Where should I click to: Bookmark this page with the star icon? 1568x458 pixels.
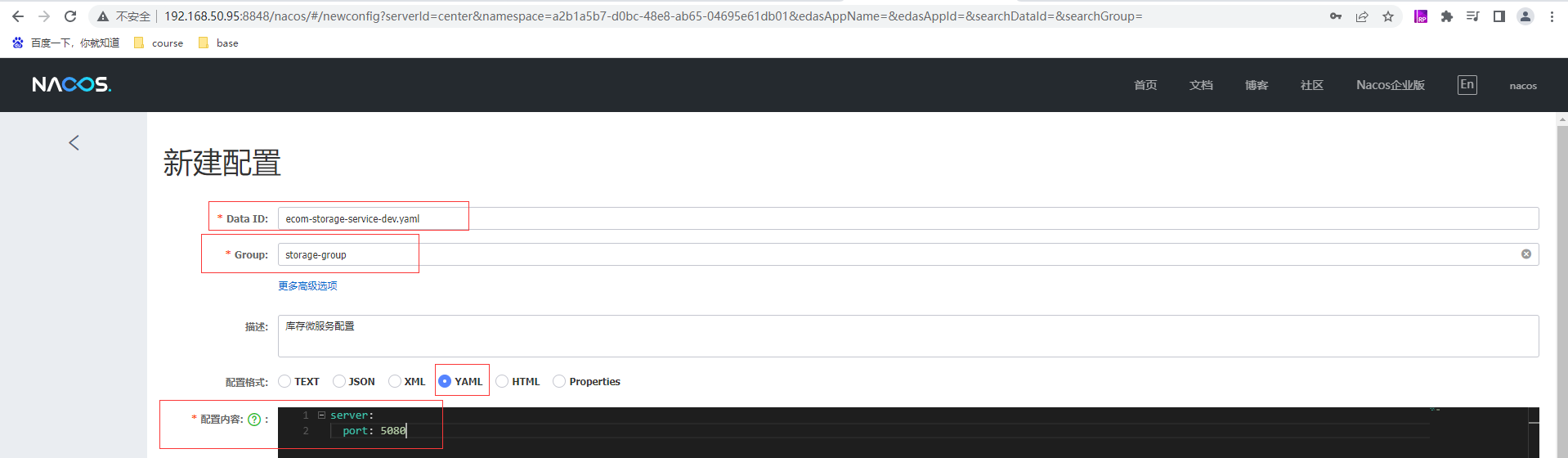[1388, 16]
